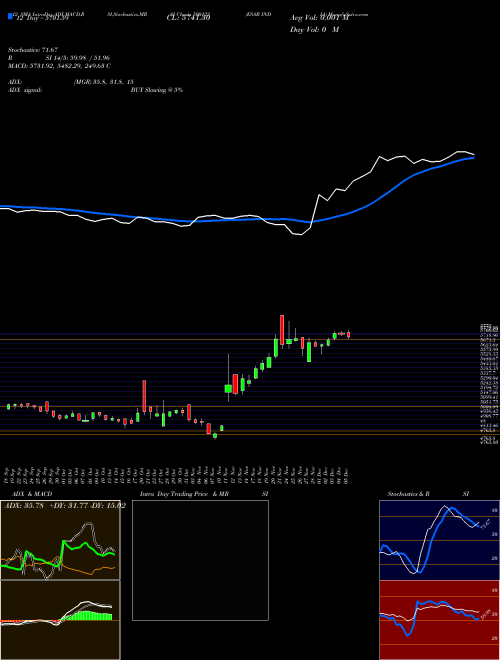The height and width of the screenshot is (660, 500).
Task: Click the ADX indicator chart panel
Action: pyautogui.click(x=60, y=540)
